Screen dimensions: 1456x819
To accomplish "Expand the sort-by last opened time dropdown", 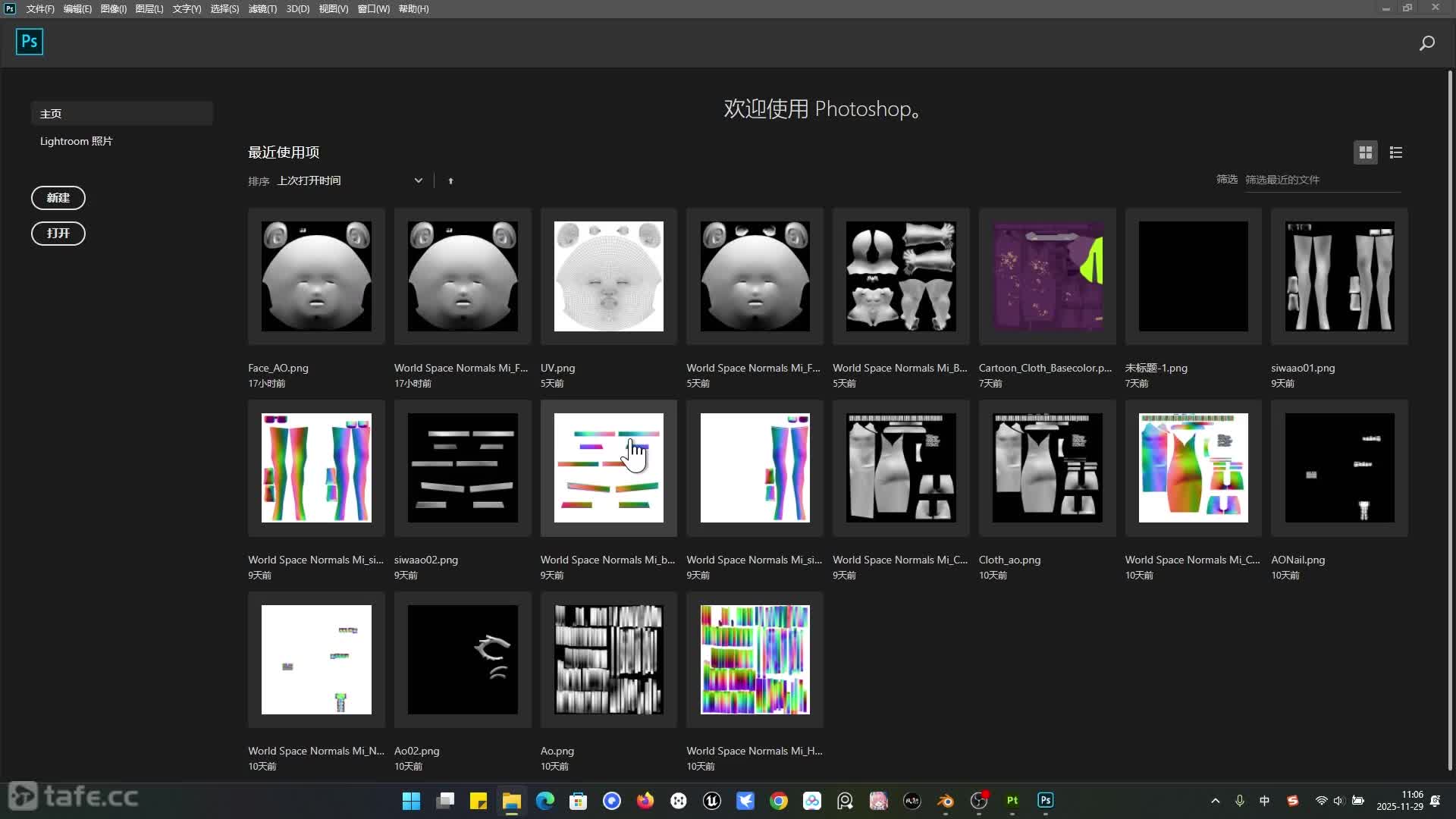I will tap(418, 180).
